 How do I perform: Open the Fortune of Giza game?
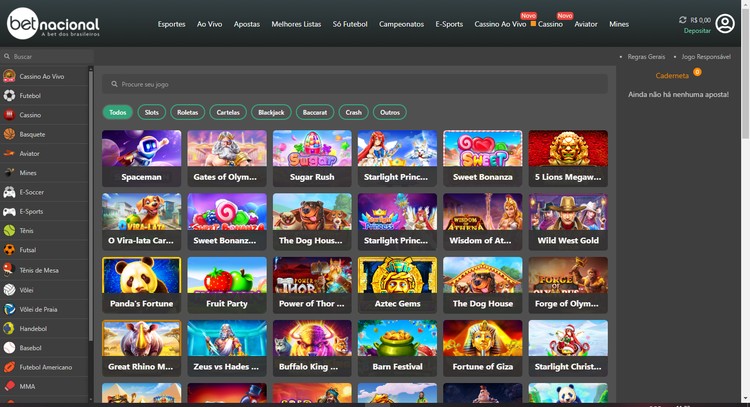coord(483,348)
